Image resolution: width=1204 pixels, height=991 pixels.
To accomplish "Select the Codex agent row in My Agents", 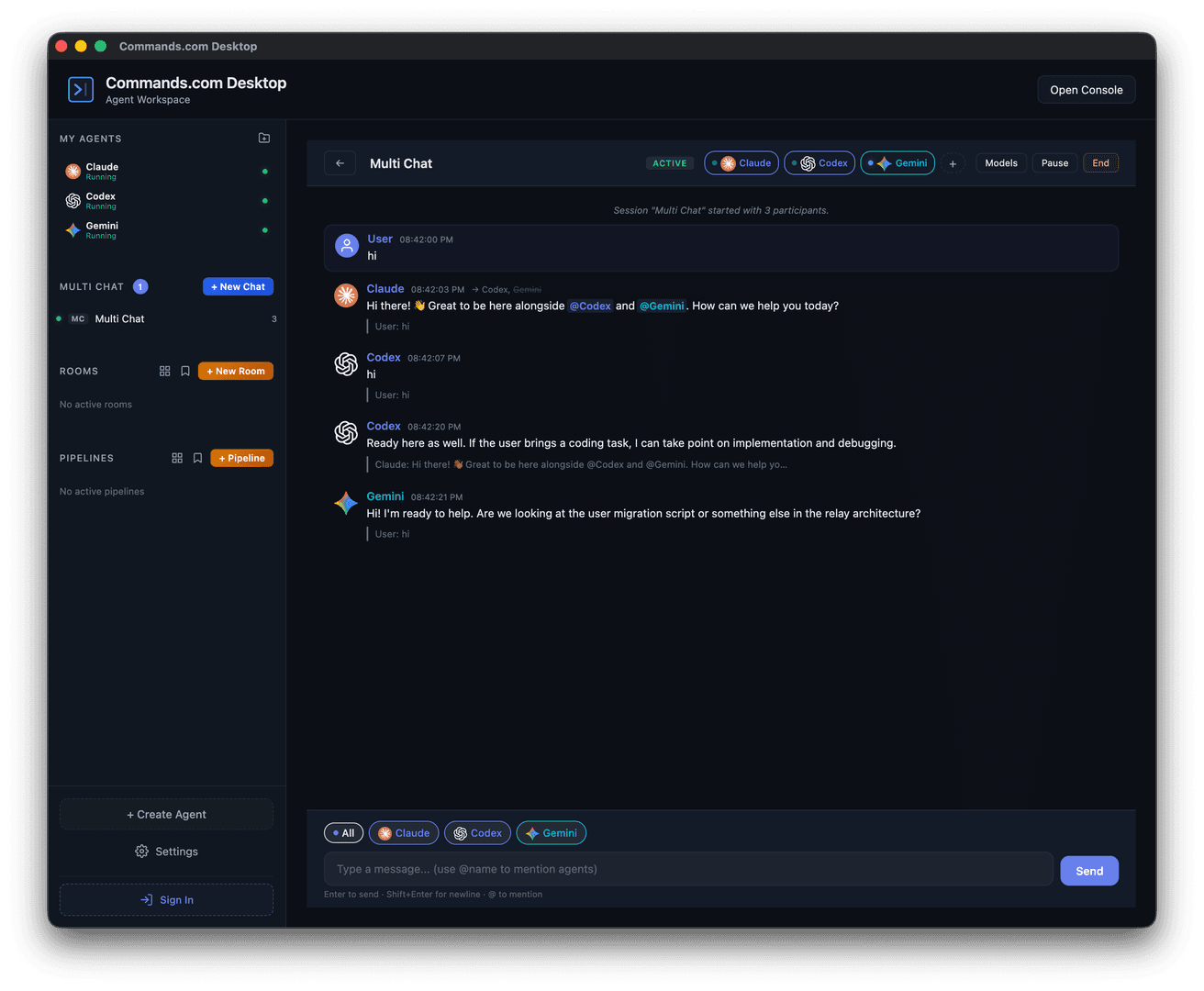I will pos(166,201).
